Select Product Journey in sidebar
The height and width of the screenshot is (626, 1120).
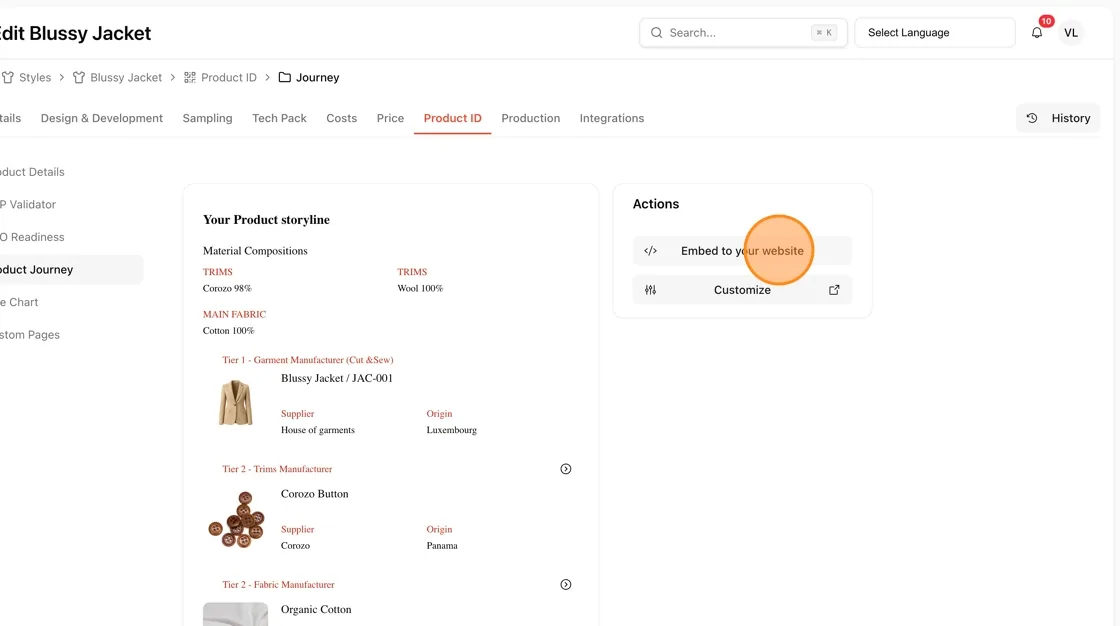70,270
